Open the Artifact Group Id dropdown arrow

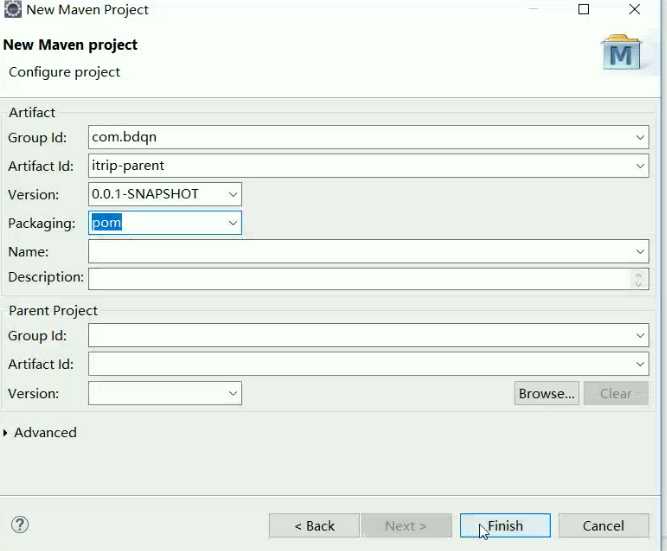click(640, 137)
